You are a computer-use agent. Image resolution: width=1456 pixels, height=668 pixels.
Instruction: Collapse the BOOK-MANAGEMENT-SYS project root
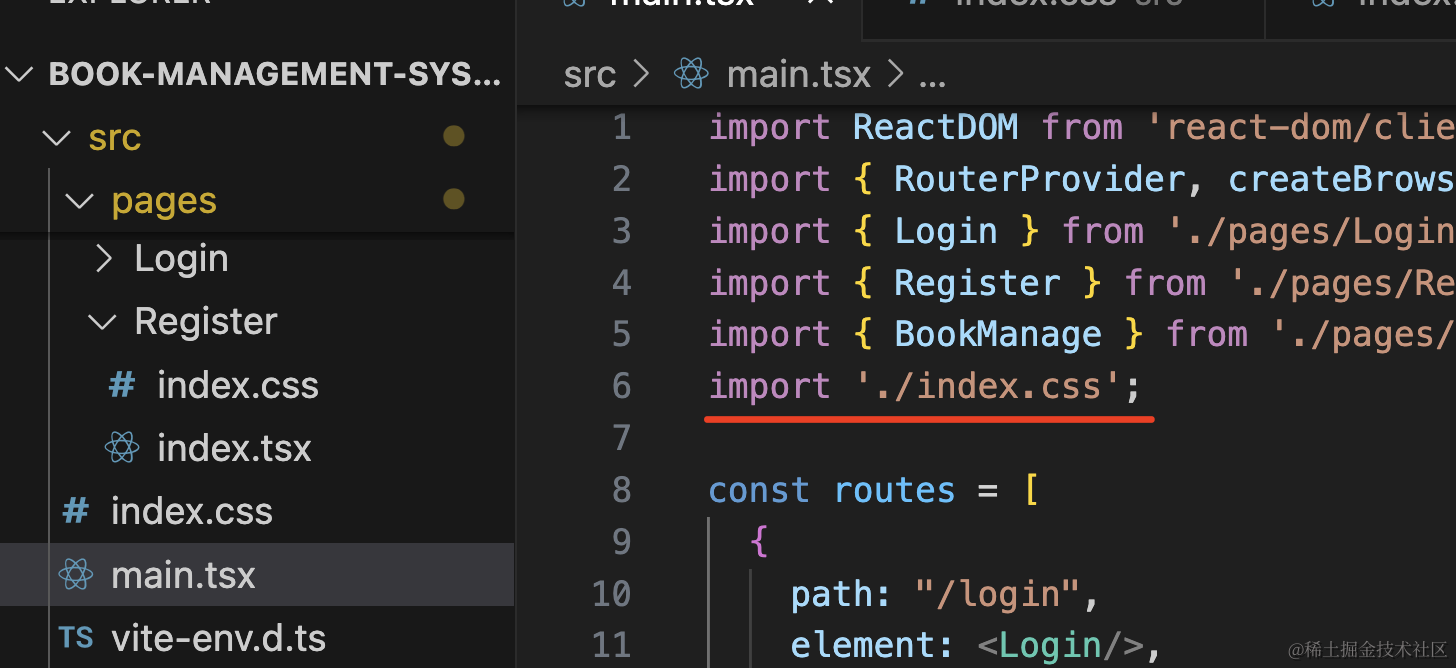[x=20, y=74]
